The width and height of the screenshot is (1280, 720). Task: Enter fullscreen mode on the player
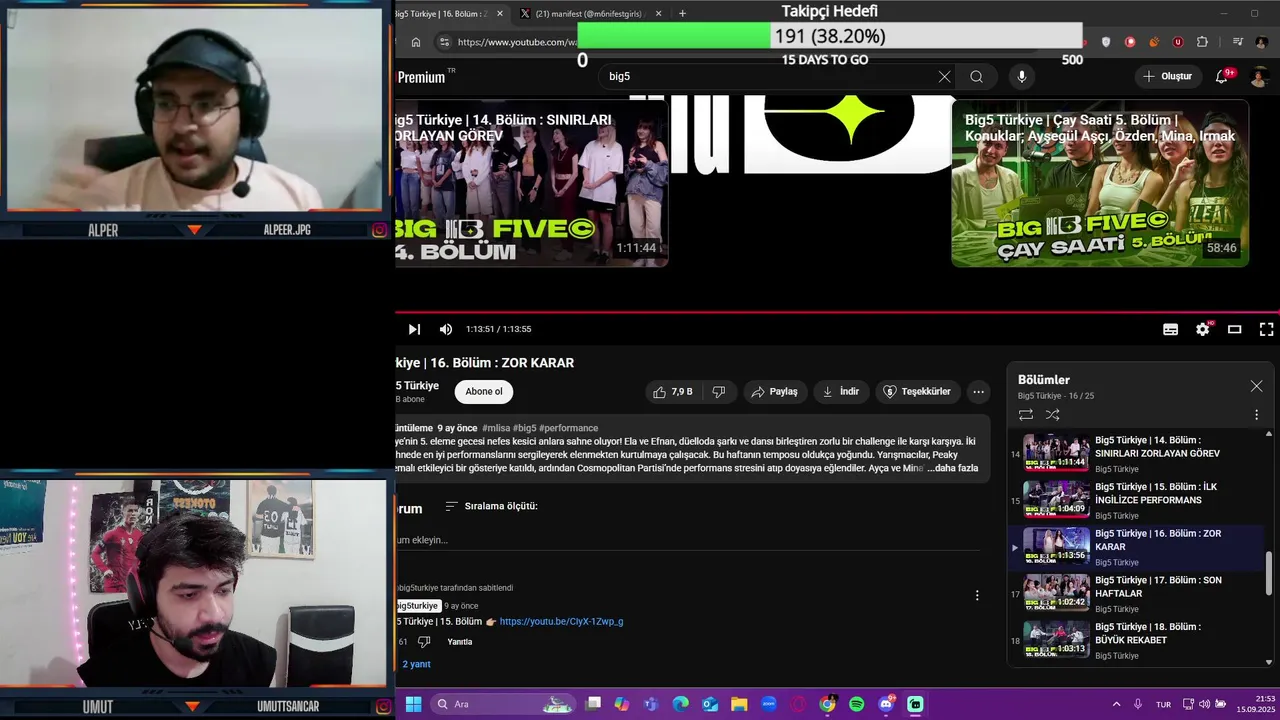1266,329
